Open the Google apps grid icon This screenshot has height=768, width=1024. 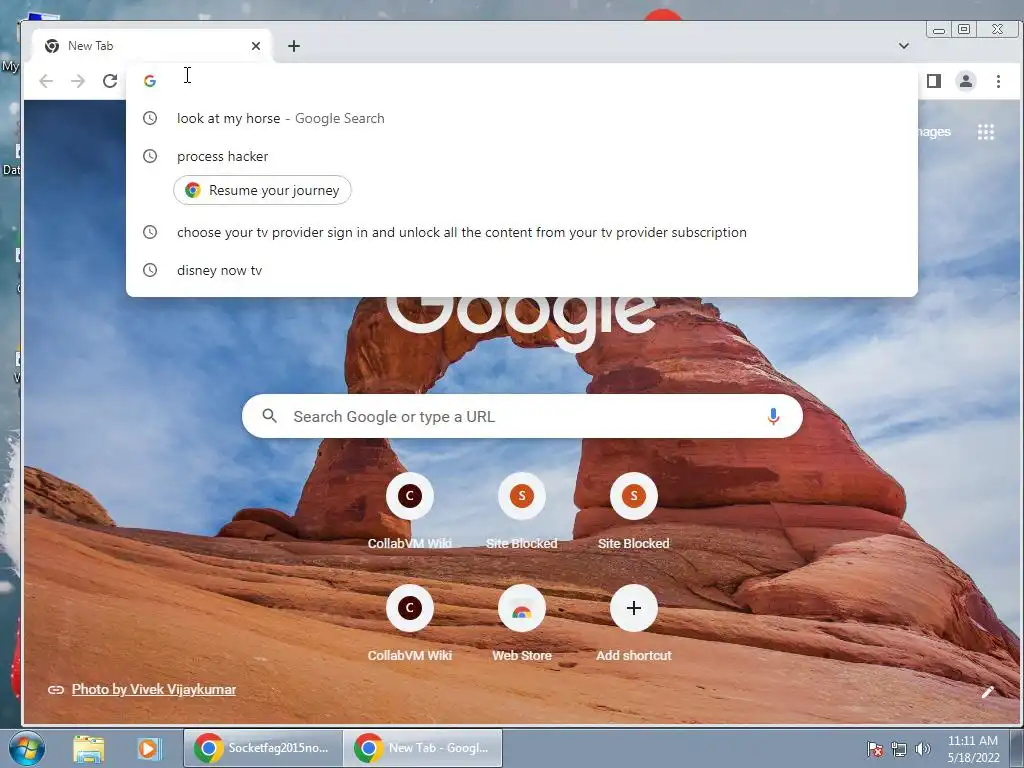pos(986,132)
